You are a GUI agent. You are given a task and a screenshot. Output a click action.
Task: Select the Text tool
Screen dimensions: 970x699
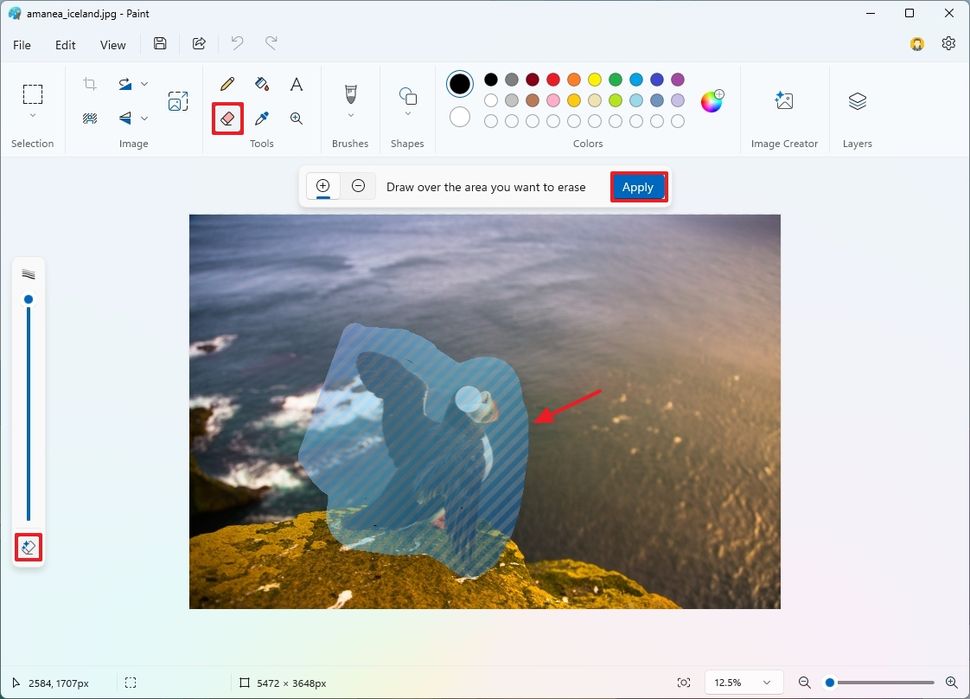click(x=296, y=83)
